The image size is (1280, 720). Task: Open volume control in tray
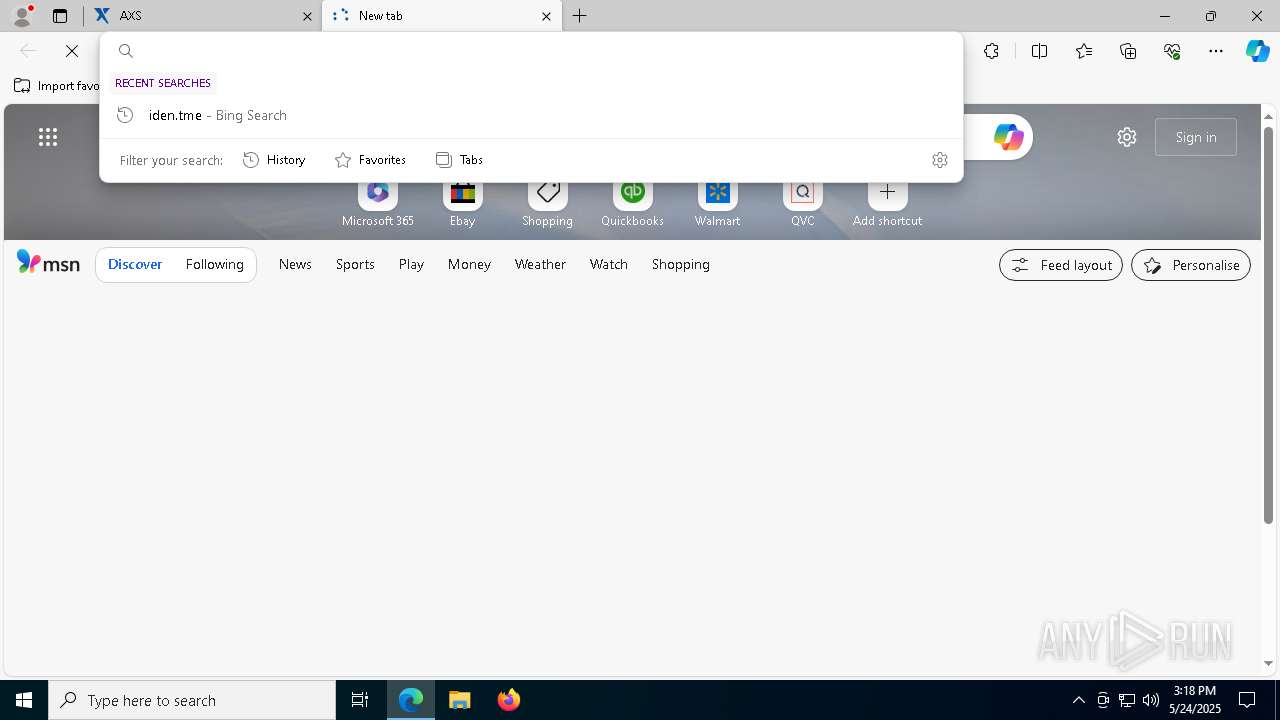pyautogui.click(x=1151, y=700)
